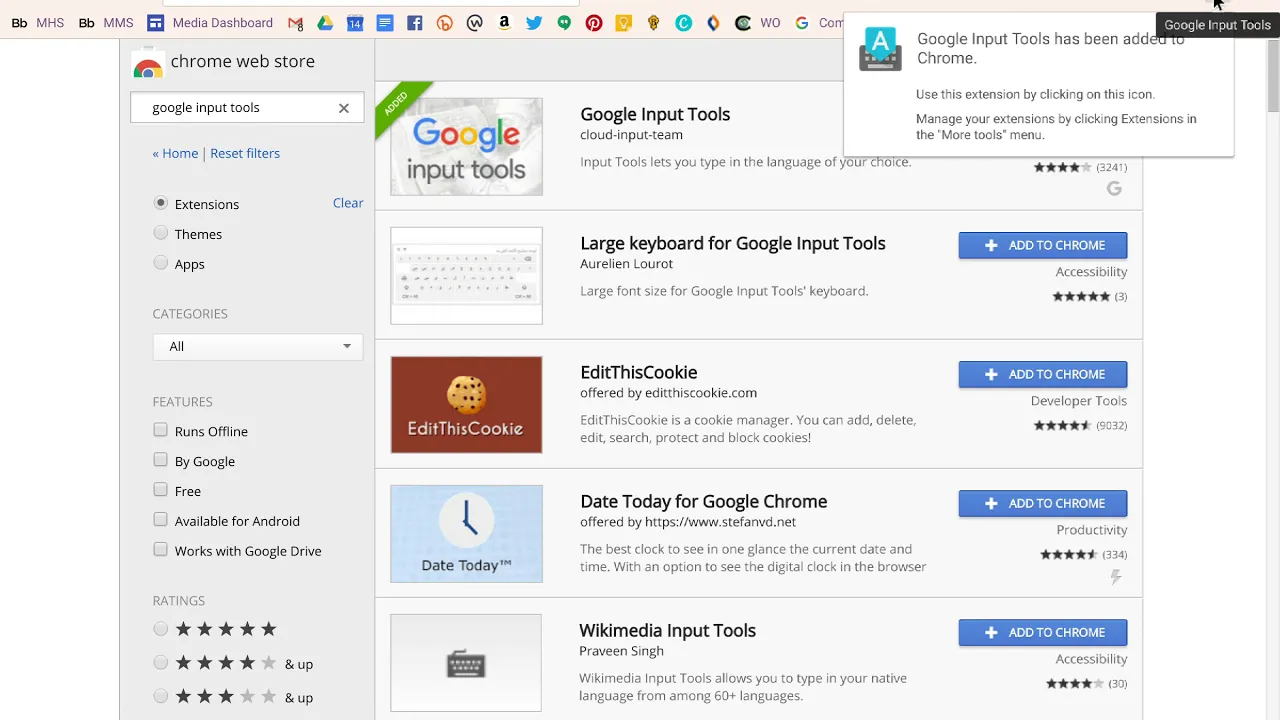Click the EditThisCookie thumbnail image
1280x720 pixels.
click(x=466, y=405)
